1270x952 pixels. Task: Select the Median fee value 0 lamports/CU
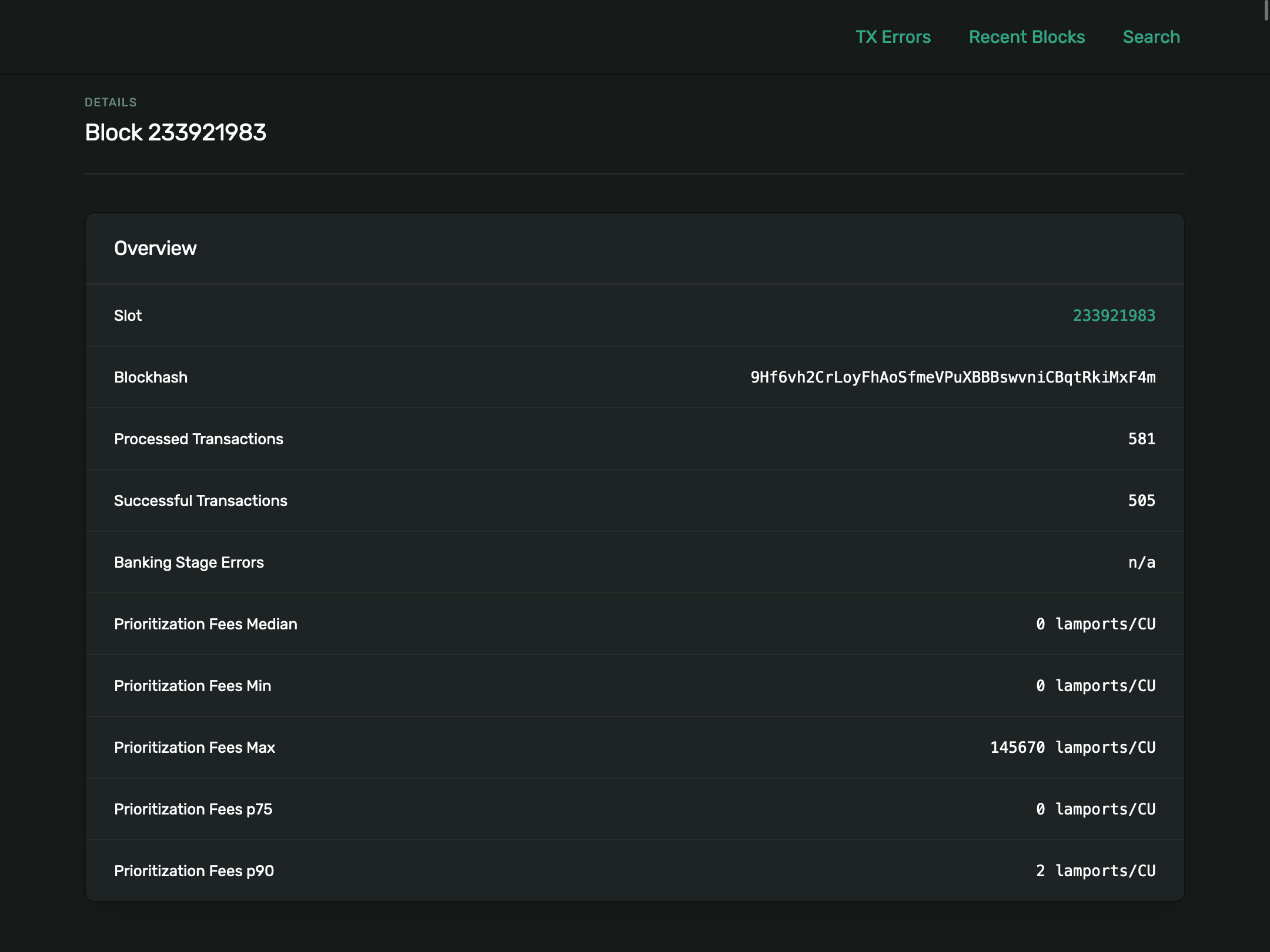[1096, 624]
